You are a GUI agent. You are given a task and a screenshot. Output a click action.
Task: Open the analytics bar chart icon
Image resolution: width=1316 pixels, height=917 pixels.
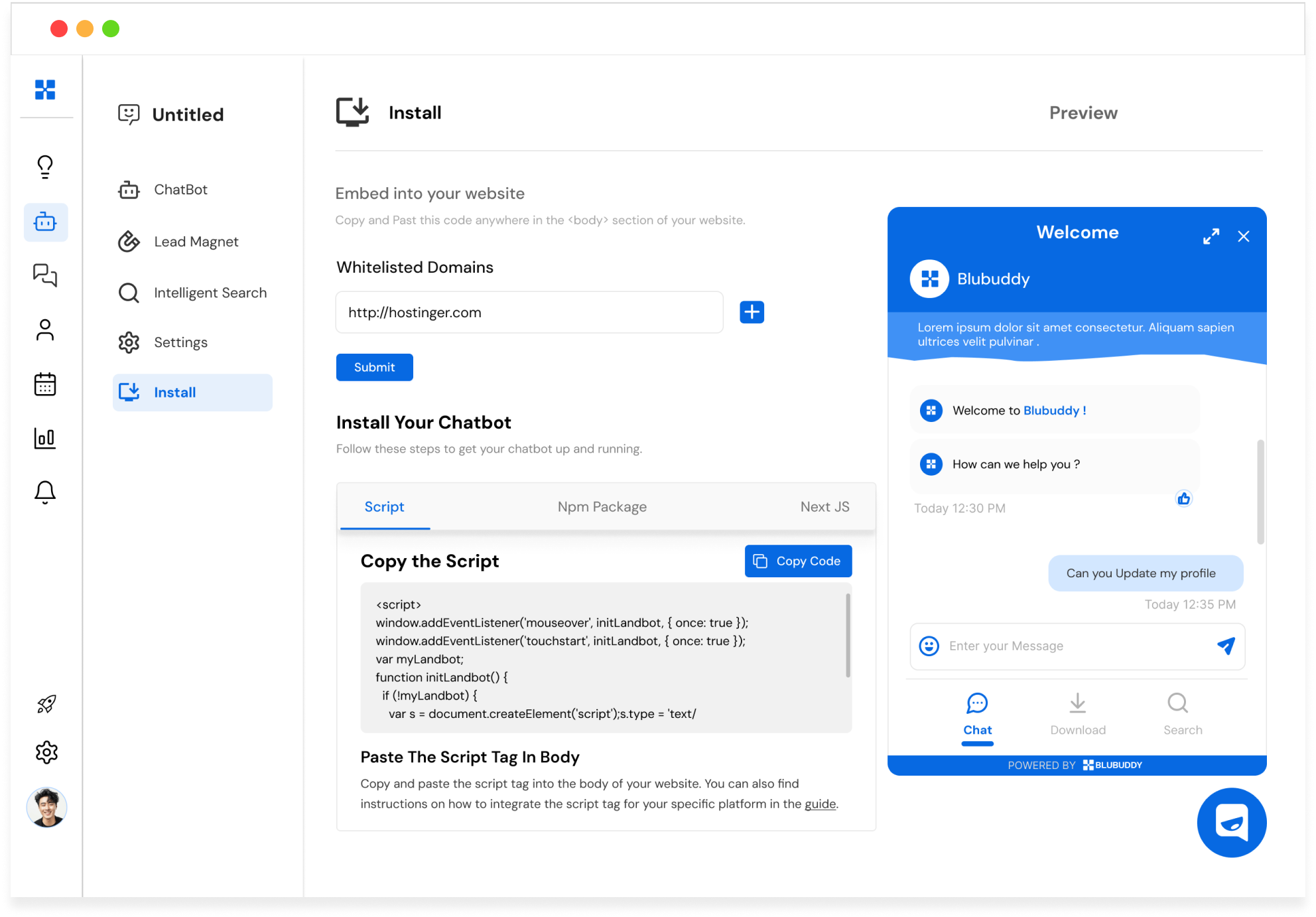click(x=45, y=438)
